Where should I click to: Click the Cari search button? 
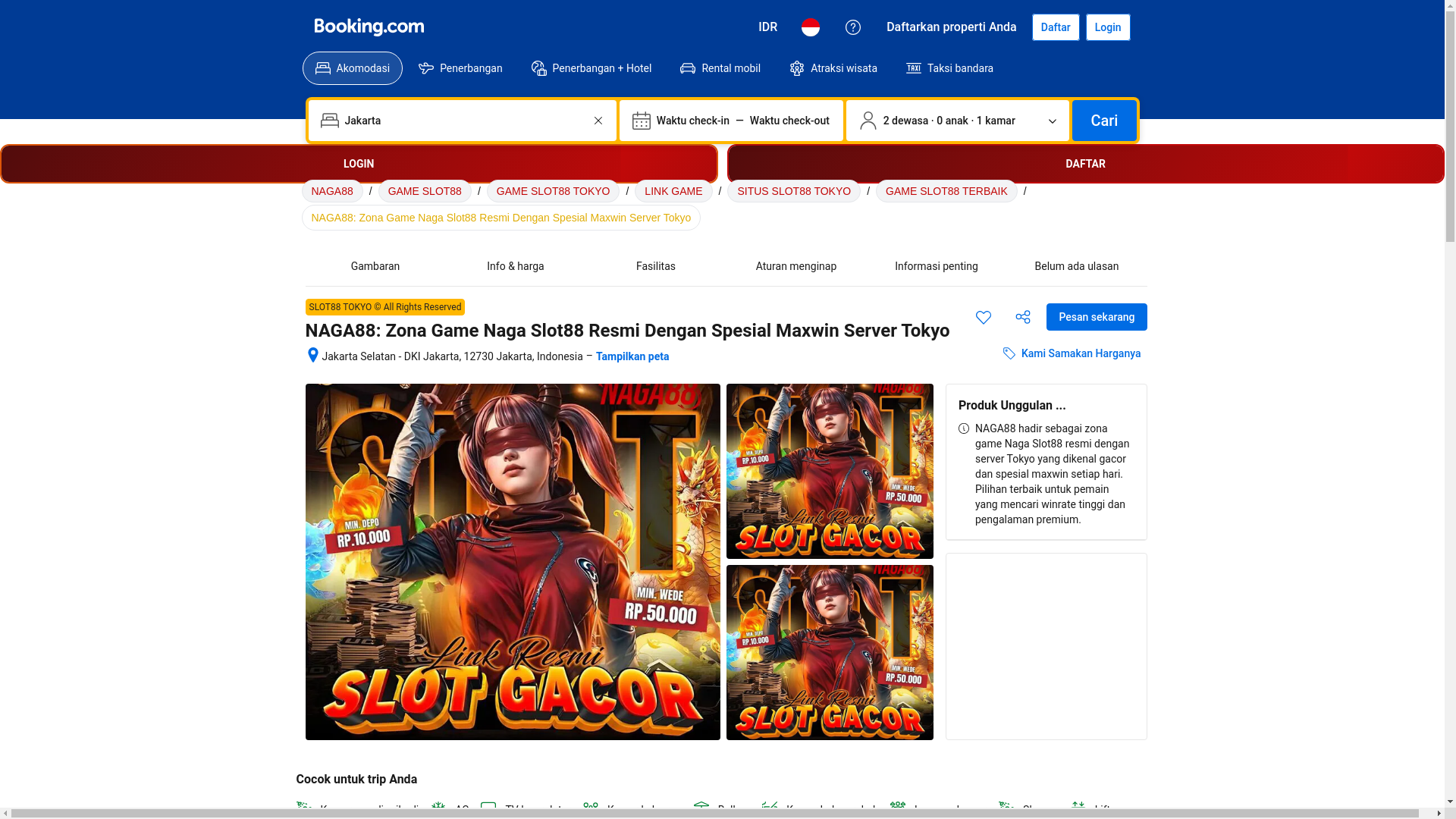[x=1104, y=121]
